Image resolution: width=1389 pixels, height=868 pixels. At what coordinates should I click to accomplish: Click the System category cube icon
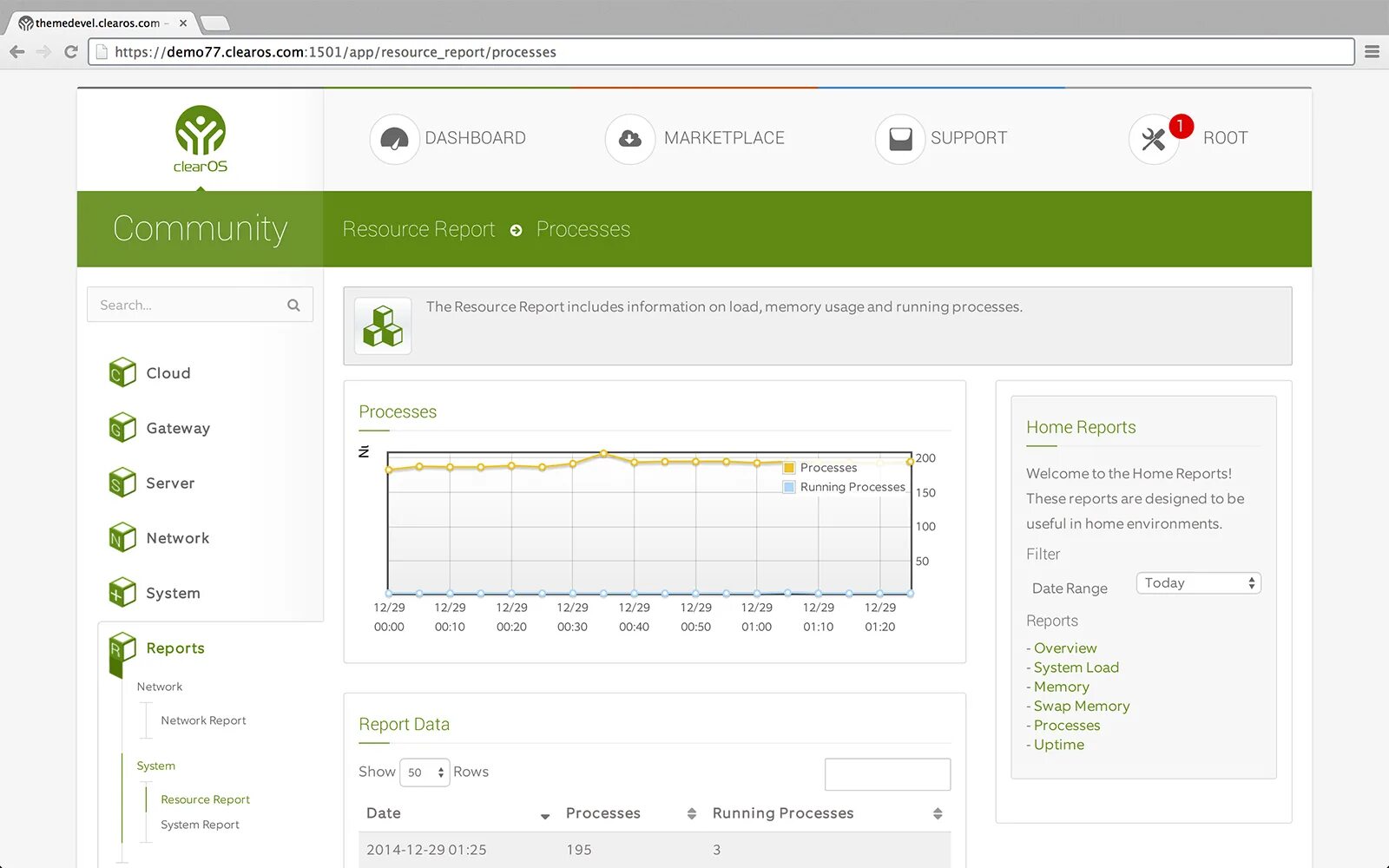point(122,593)
